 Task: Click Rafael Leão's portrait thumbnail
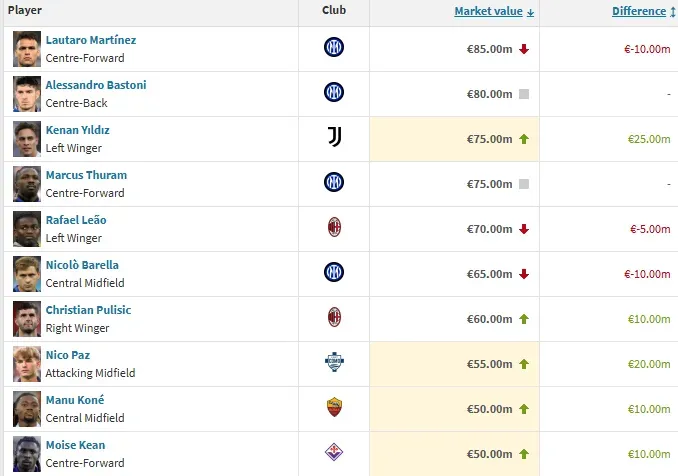coord(27,228)
